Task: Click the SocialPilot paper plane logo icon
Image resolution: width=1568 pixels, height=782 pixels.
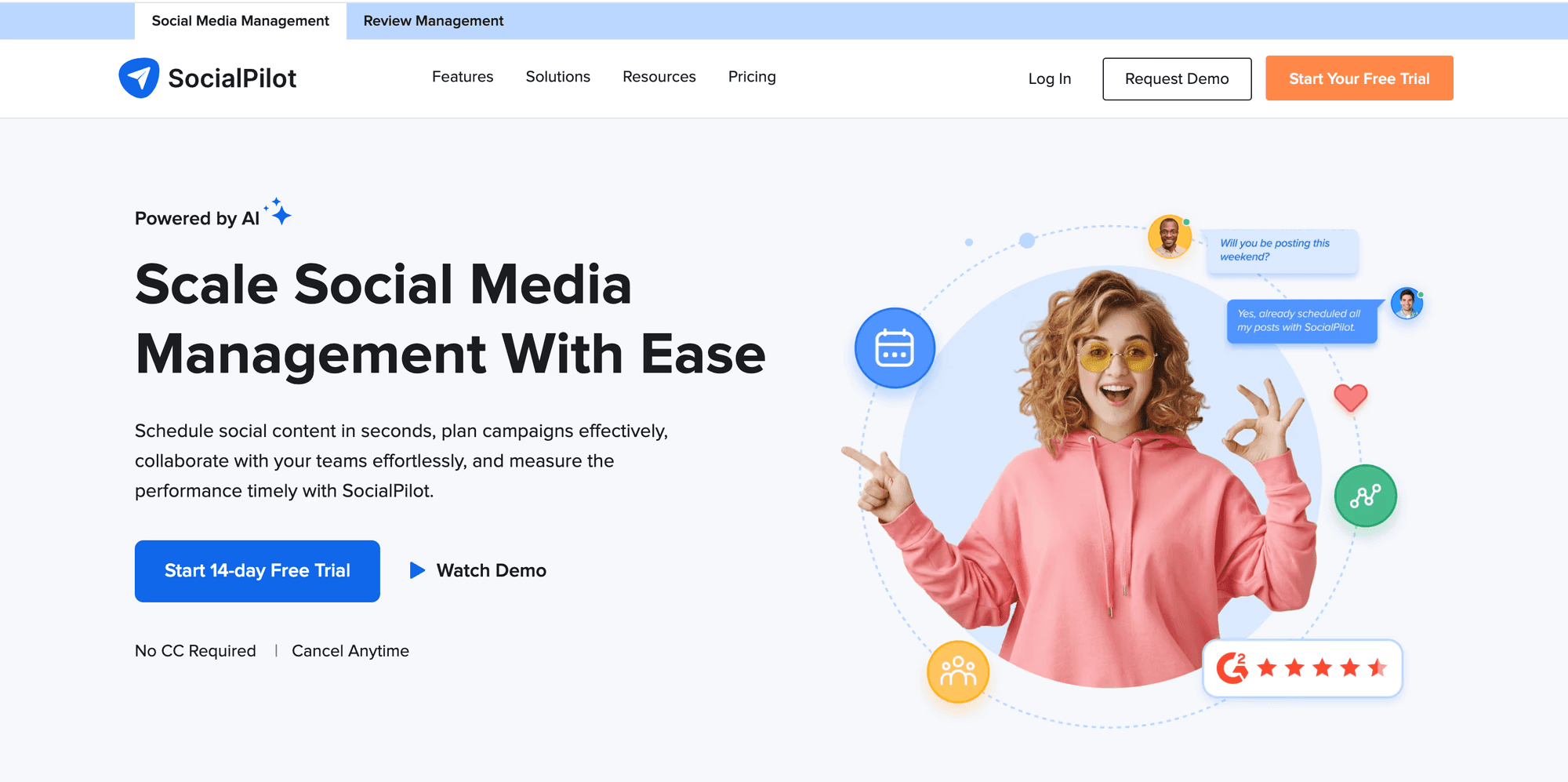Action: (x=139, y=78)
